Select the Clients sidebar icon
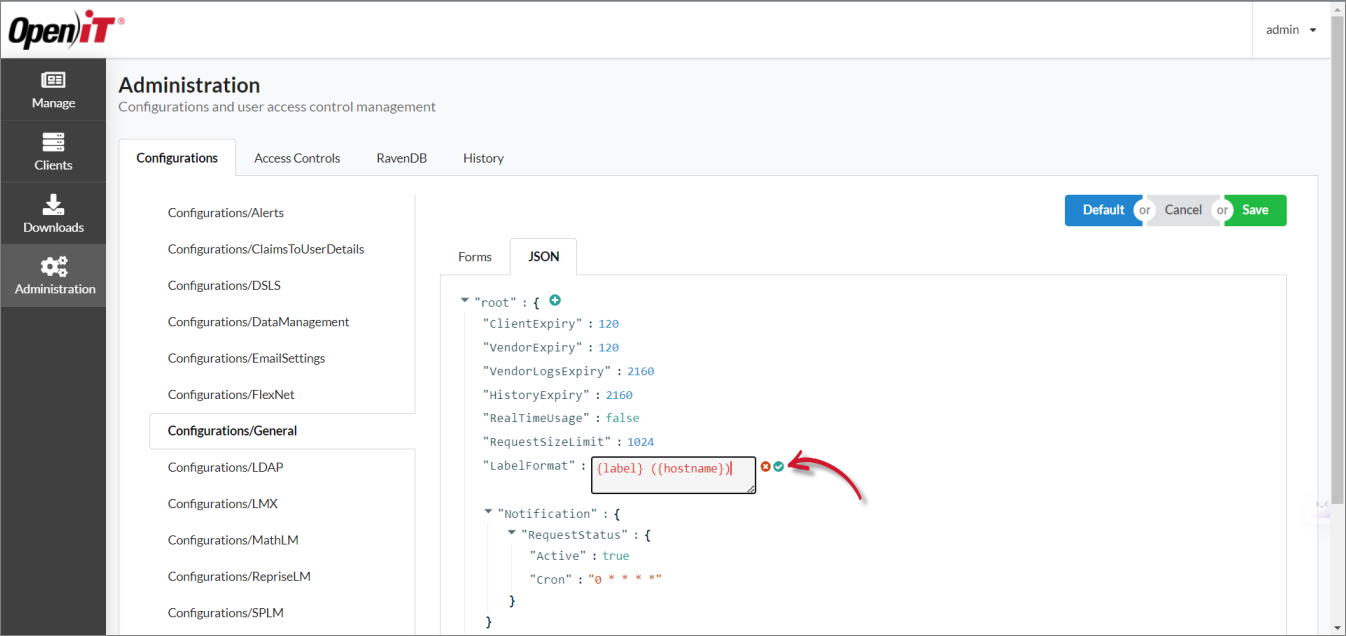Image resolution: width=1346 pixels, height=636 pixels. [53, 152]
